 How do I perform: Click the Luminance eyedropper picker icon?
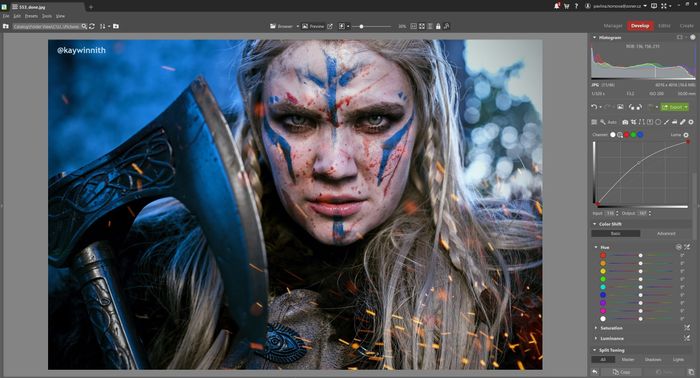(687, 338)
